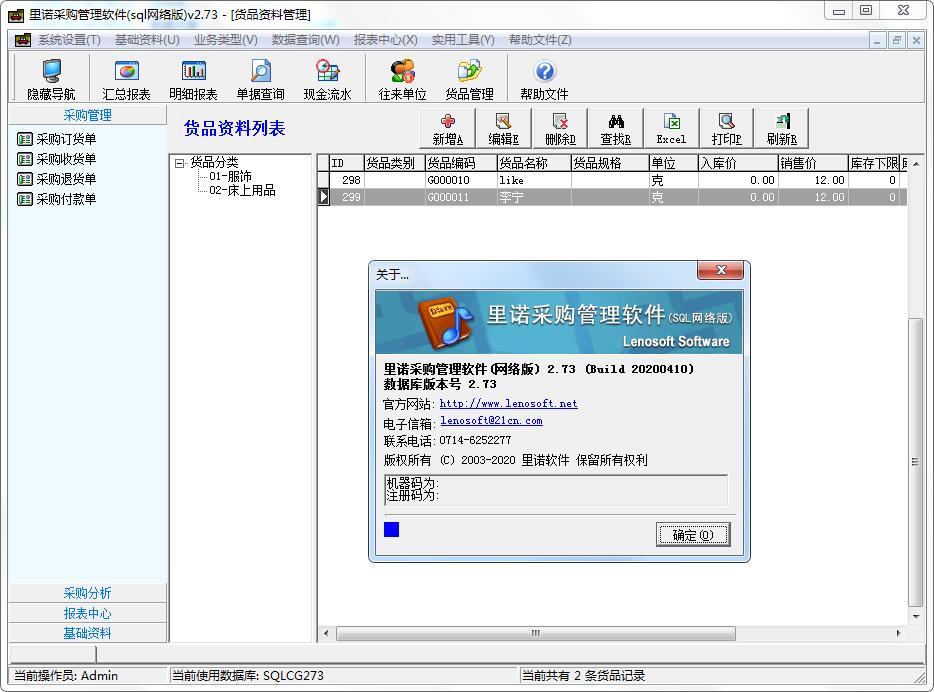
Task: Click the 货品规格 column header
Action: 609,163
